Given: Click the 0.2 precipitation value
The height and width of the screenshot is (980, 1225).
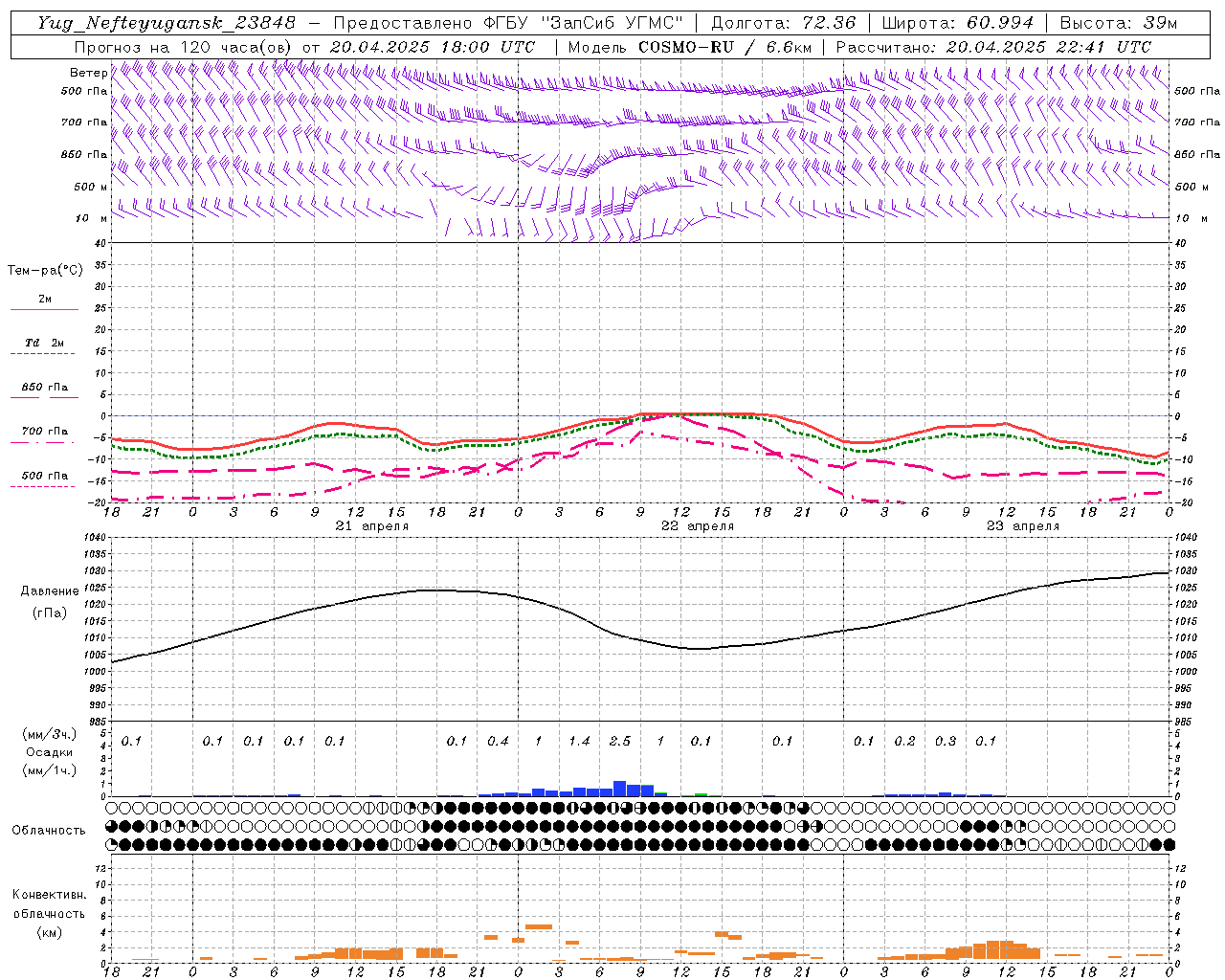Looking at the screenshot, I should (x=904, y=741).
